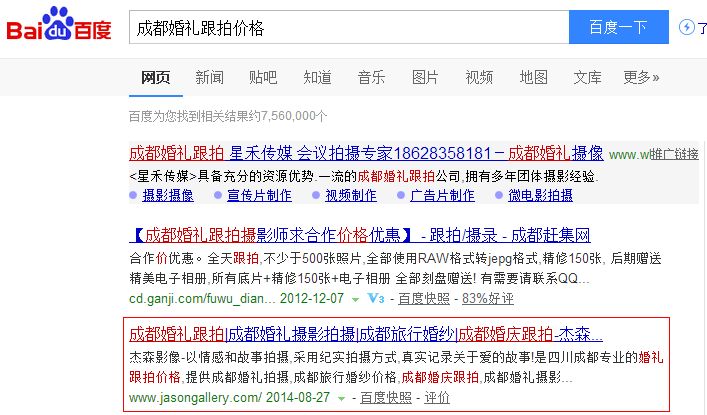Click small square icon before 微电影拍摄
The image size is (707, 415).
click(499, 196)
